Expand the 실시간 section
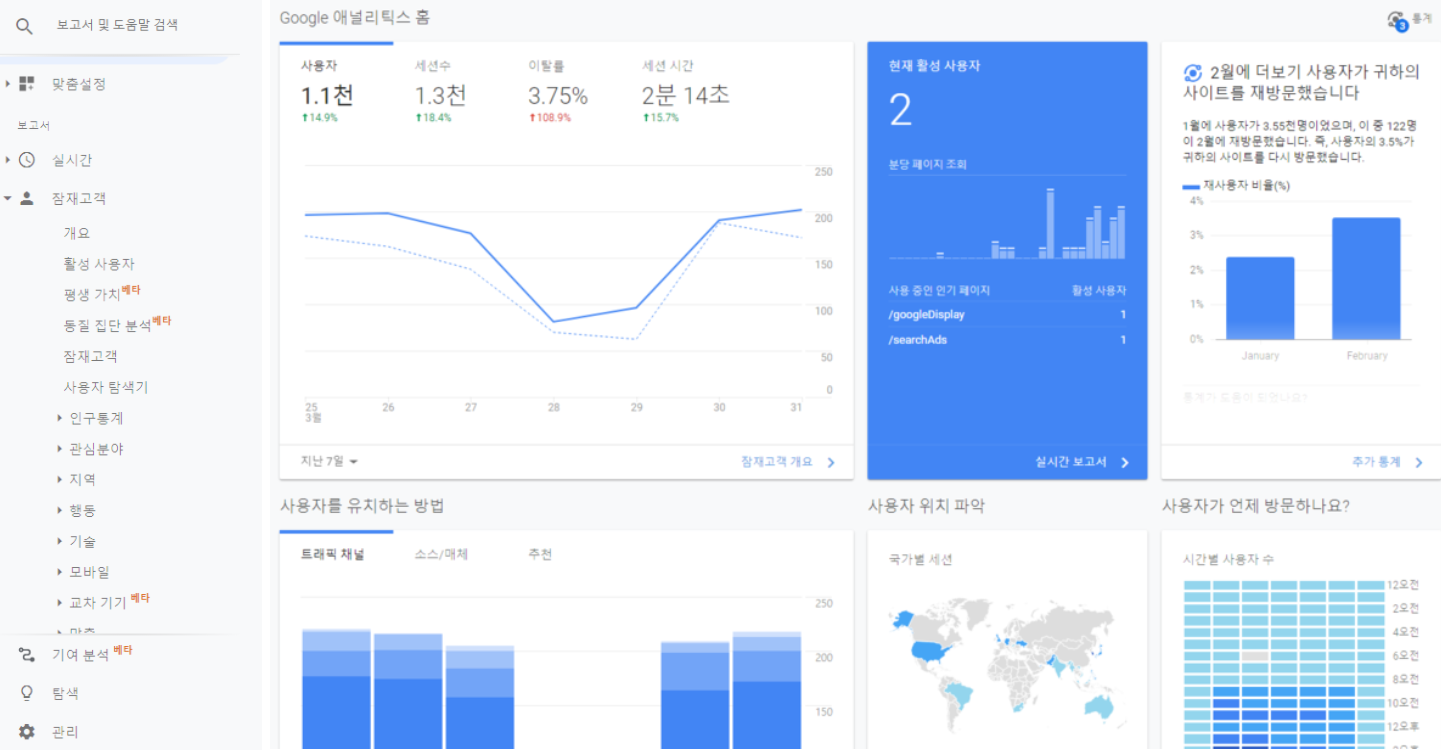 pos(8,160)
